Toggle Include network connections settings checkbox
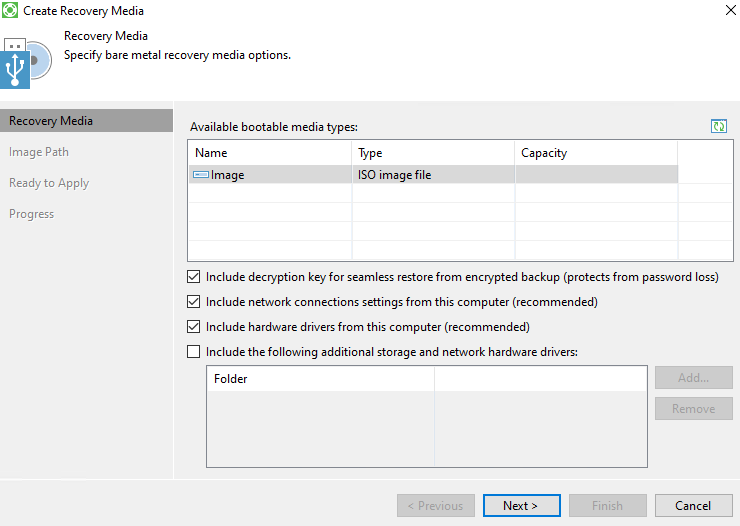Image resolution: width=740 pixels, height=526 pixels. pyautogui.click(x=193, y=302)
